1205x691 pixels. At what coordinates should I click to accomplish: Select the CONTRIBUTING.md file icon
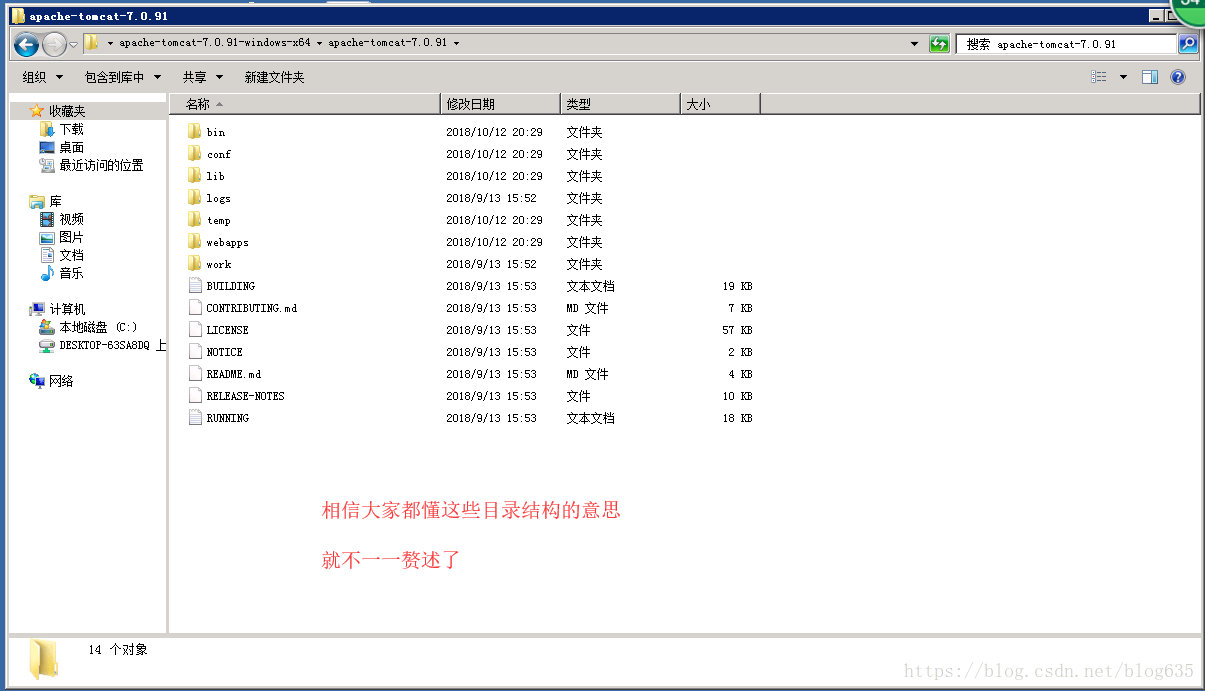[195, 307]
